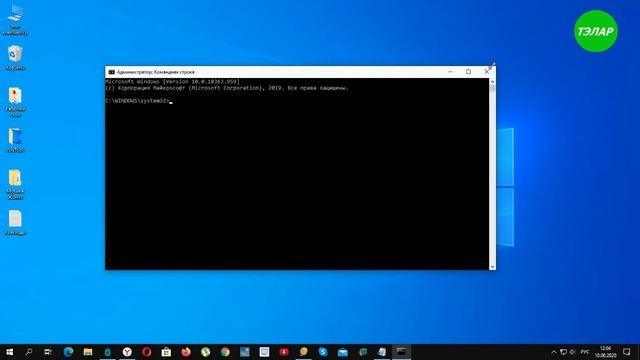Image resolution: width=640 pixels, height=360 pixels.
Task: Open Microsoft Store from taskbar
Action: point(166,352)
